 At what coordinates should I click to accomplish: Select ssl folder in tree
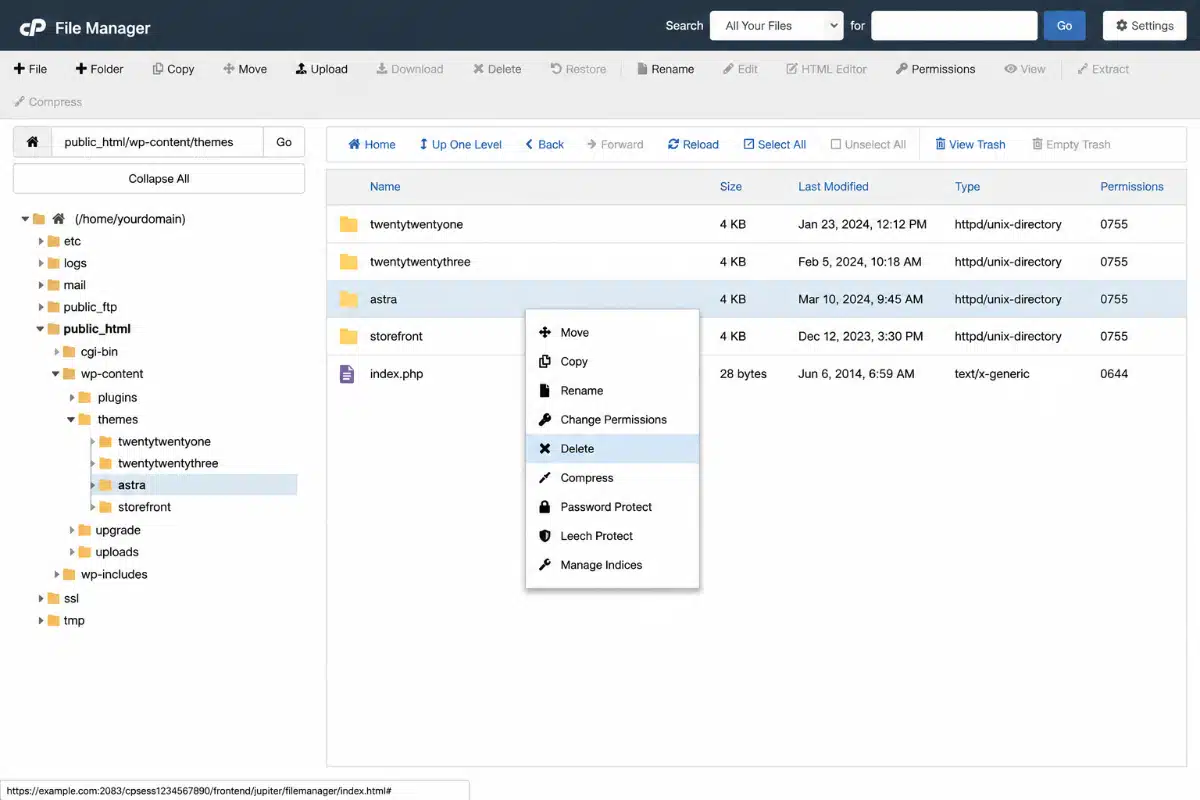(71, 598)
